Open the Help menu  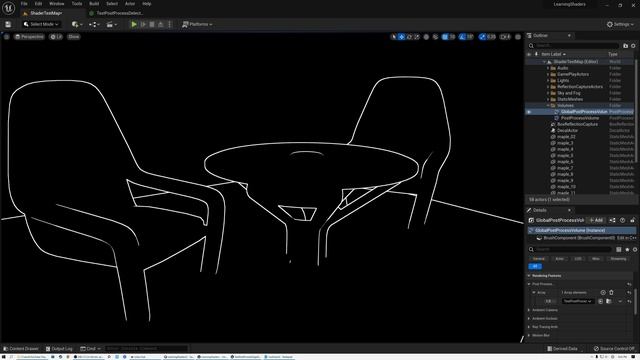click(x=147, y=4)
